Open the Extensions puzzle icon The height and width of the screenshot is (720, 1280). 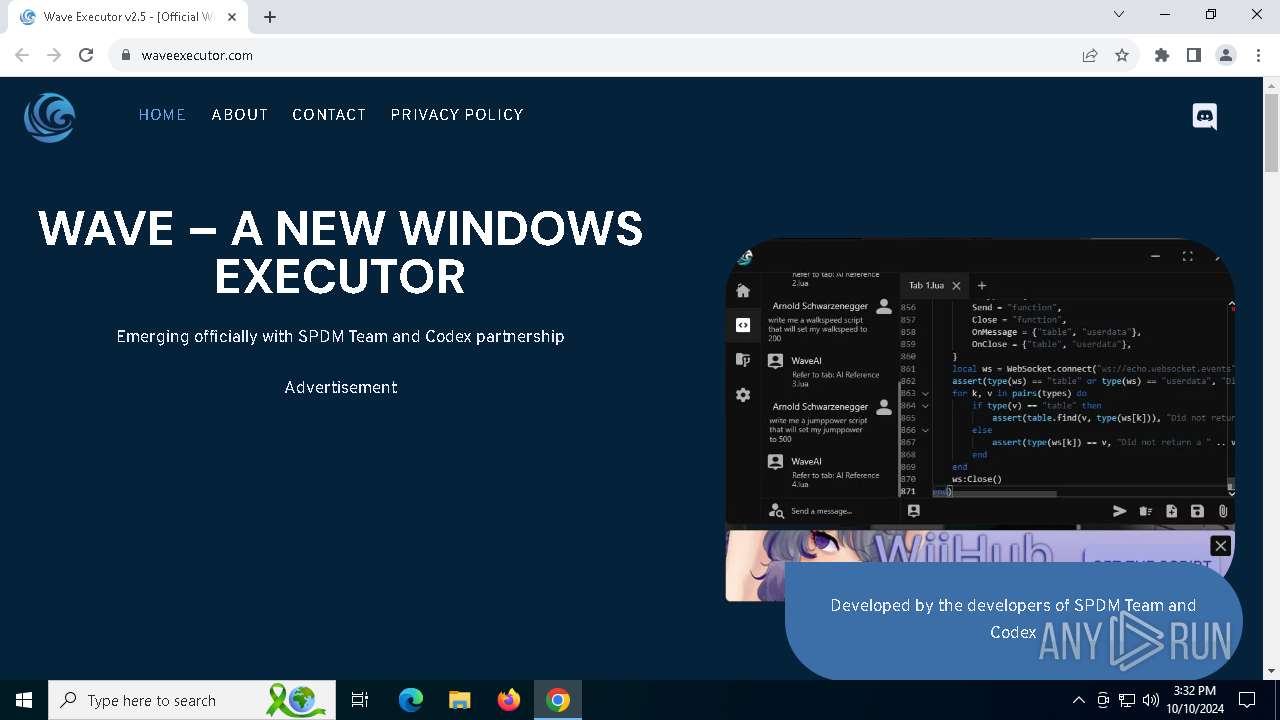(x=1162, y=56)
